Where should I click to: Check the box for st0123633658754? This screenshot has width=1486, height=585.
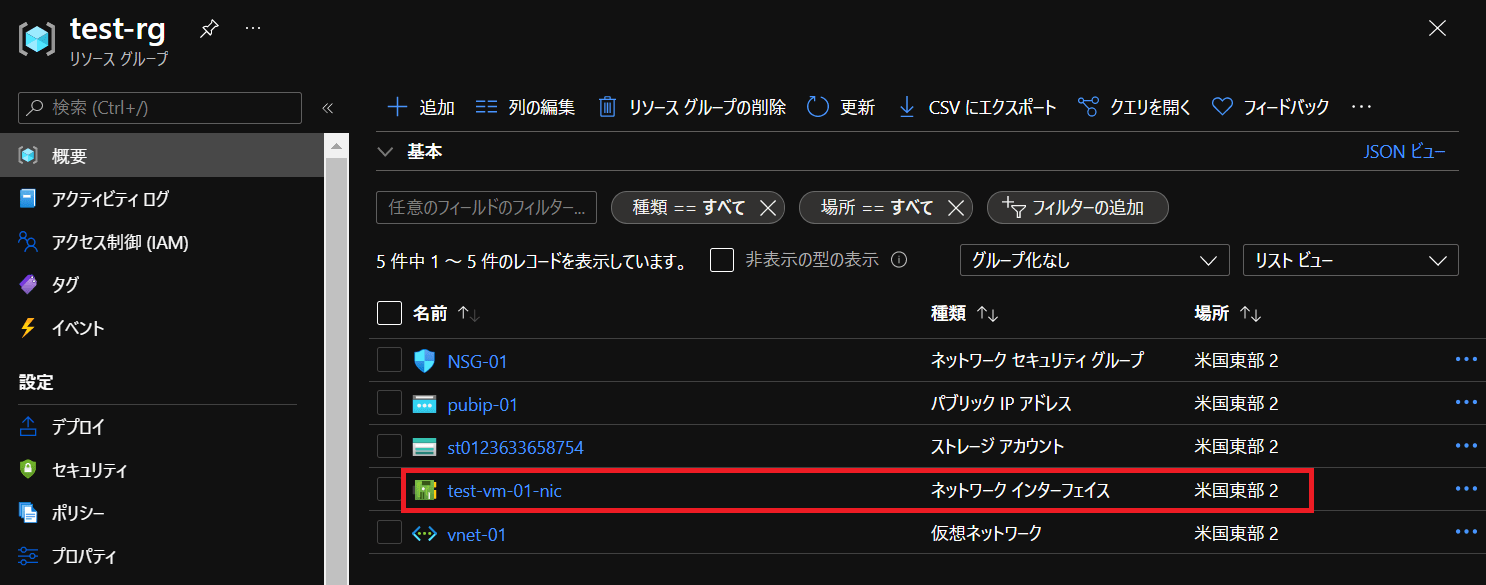click(x=389, y=446)
